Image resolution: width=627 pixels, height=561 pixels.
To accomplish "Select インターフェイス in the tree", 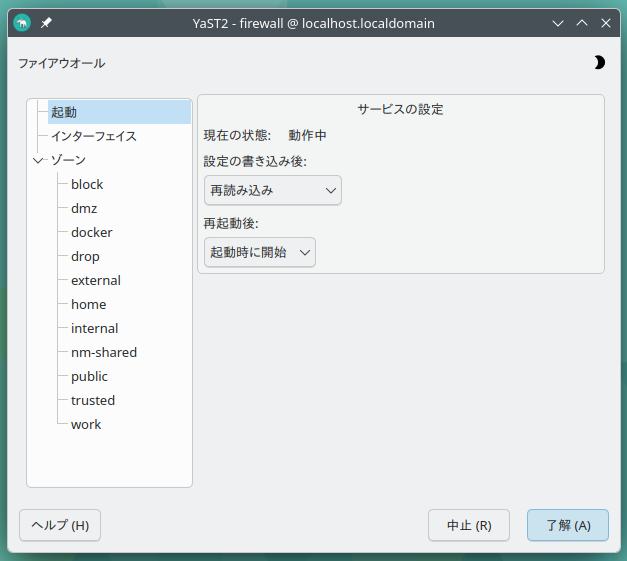I will coord(94,136).
